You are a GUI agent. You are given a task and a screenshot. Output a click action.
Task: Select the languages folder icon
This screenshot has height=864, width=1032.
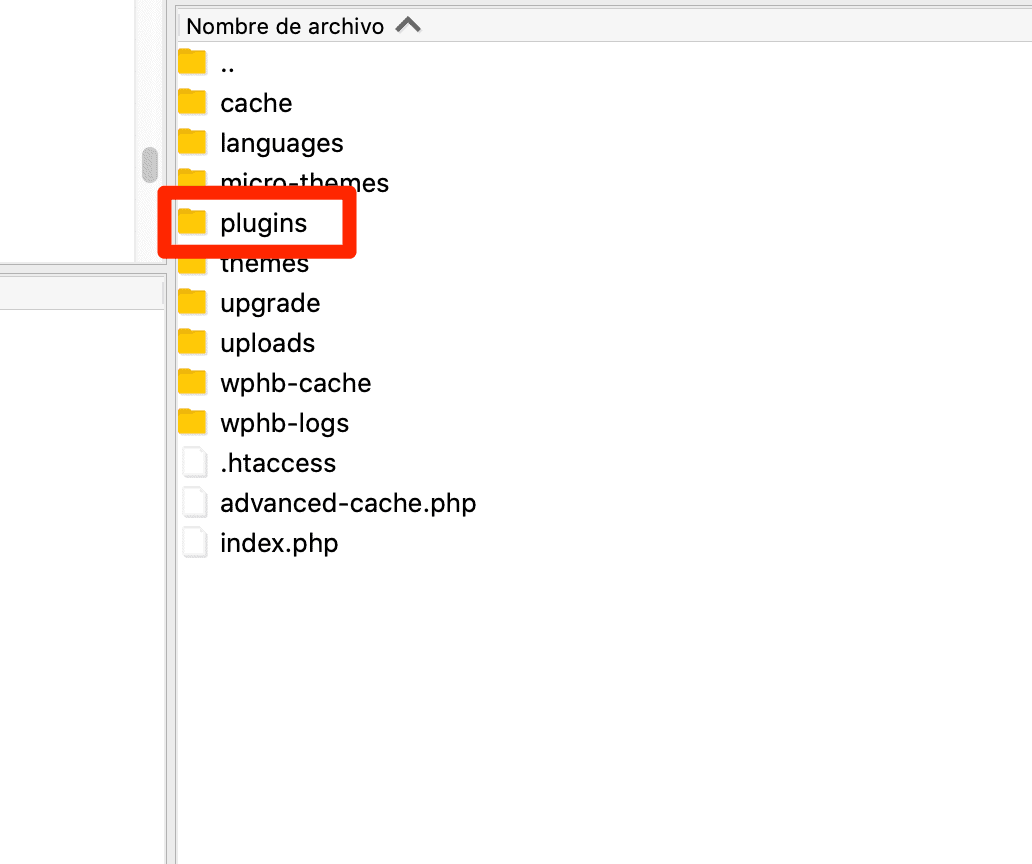pyautogui.click(x=192, y=142)
